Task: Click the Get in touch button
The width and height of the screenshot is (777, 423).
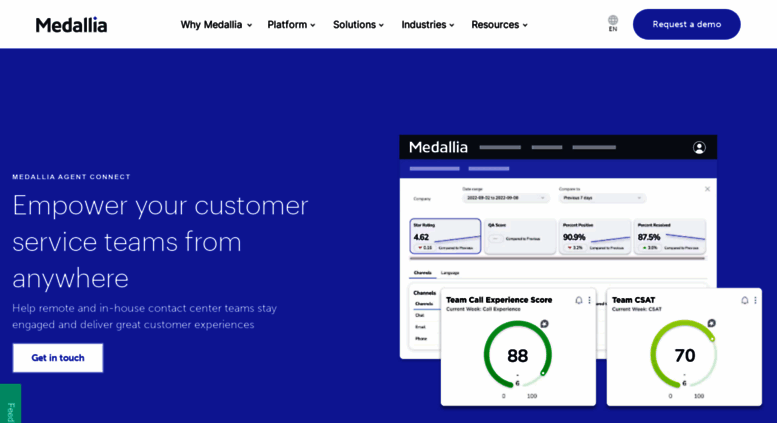Action: pyautogui.click(x=57, y=358)
